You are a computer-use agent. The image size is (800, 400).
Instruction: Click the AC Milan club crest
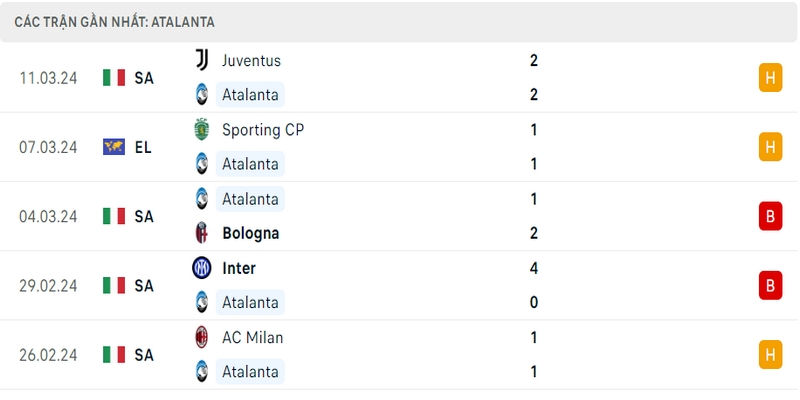tap(202, 337)
